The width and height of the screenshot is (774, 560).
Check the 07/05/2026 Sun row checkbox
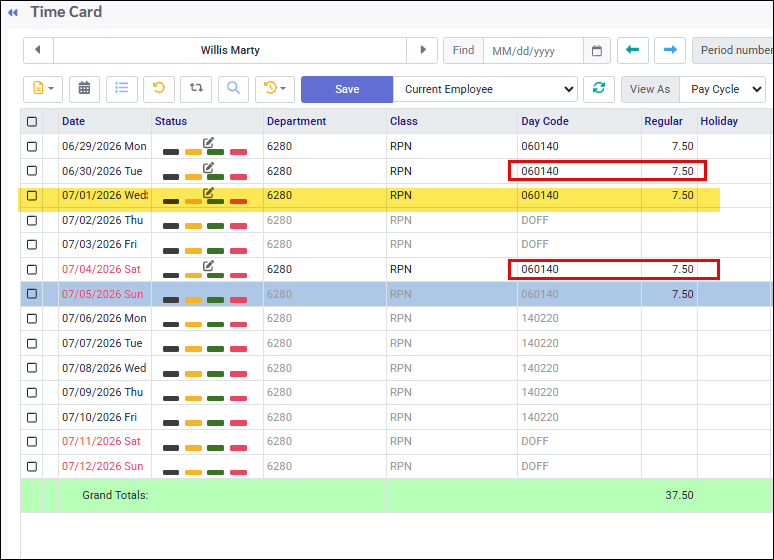(32, 294)
